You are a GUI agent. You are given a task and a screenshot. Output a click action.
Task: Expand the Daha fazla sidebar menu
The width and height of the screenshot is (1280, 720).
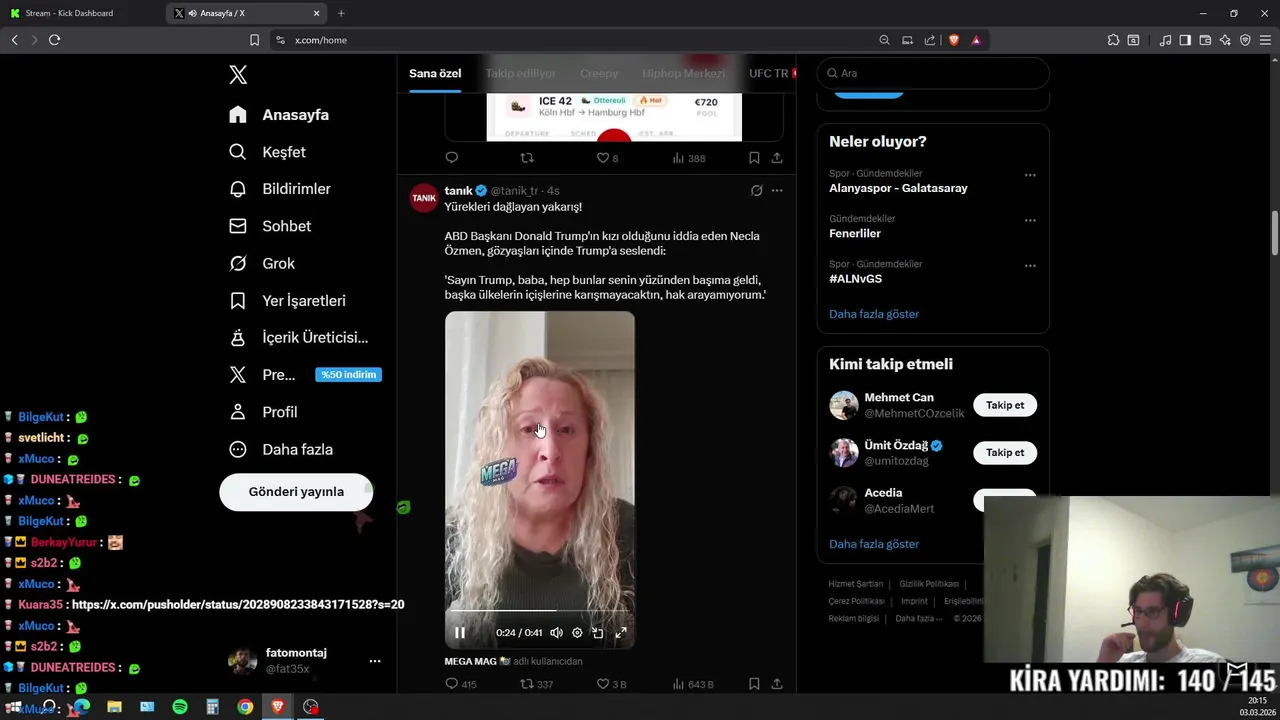[x=281, y=449]
